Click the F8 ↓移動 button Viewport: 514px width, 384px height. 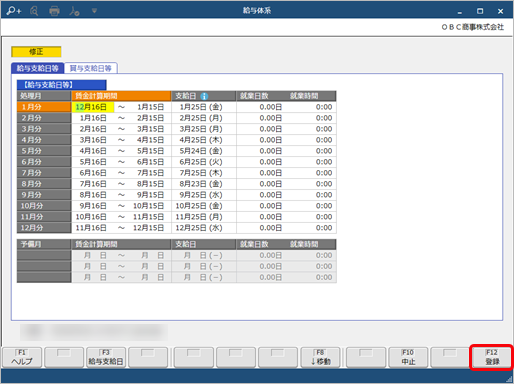point(320,357)
